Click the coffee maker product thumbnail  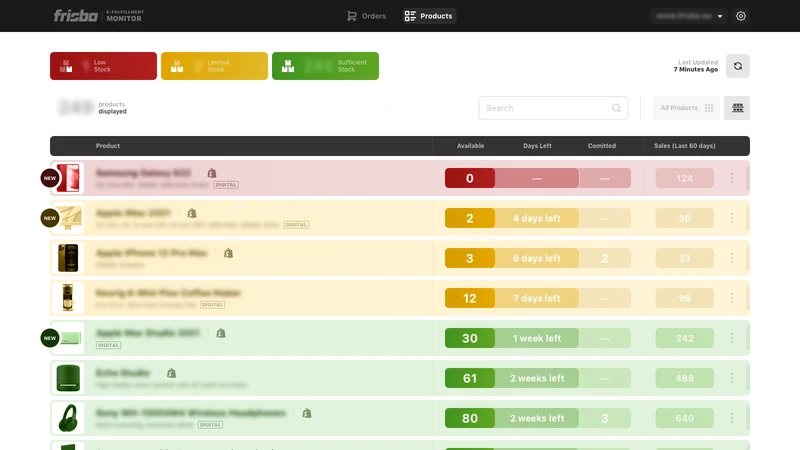tap(68, 298)
